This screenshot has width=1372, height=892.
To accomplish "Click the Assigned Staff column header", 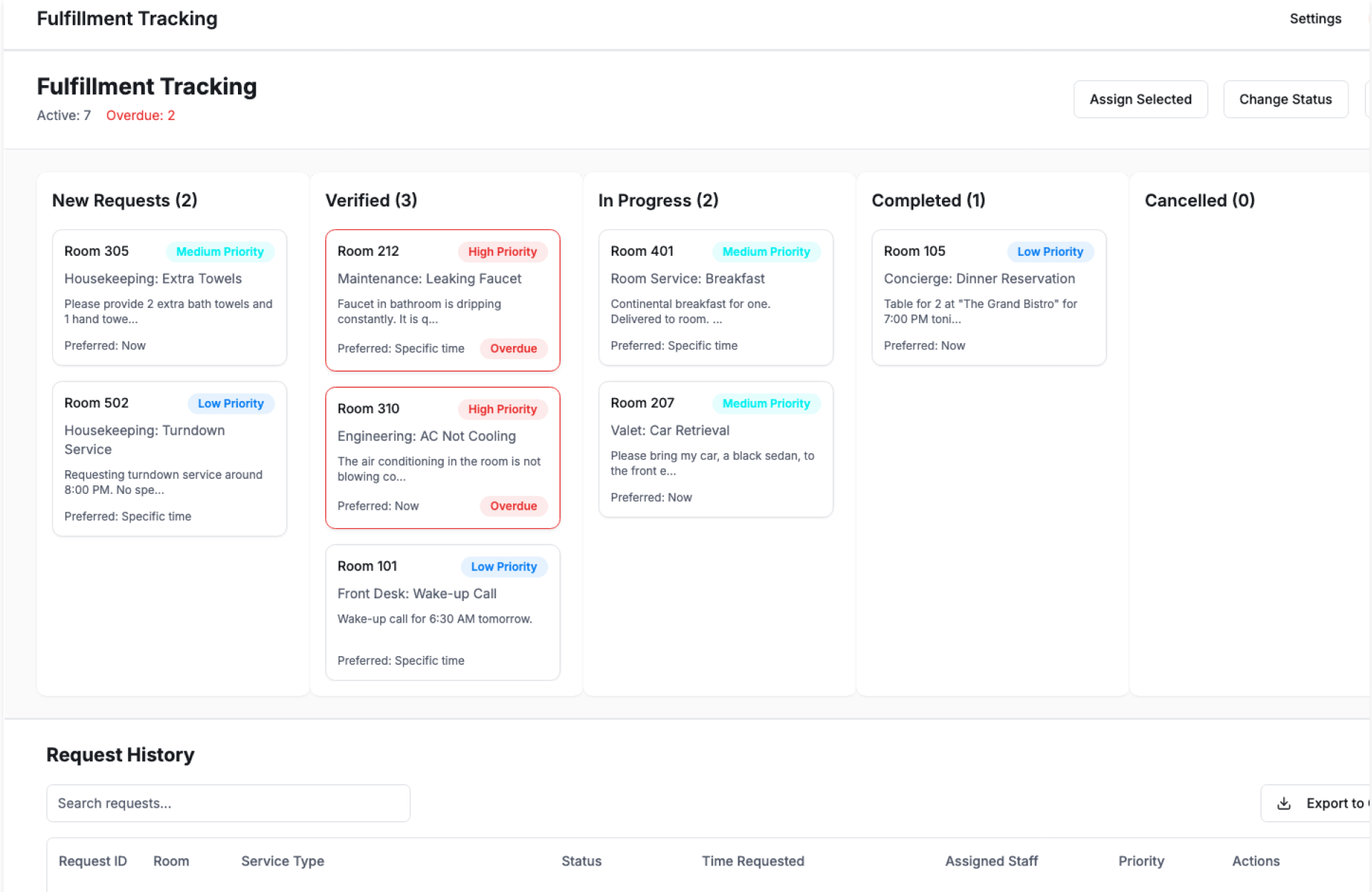I will tap(991, 861).
